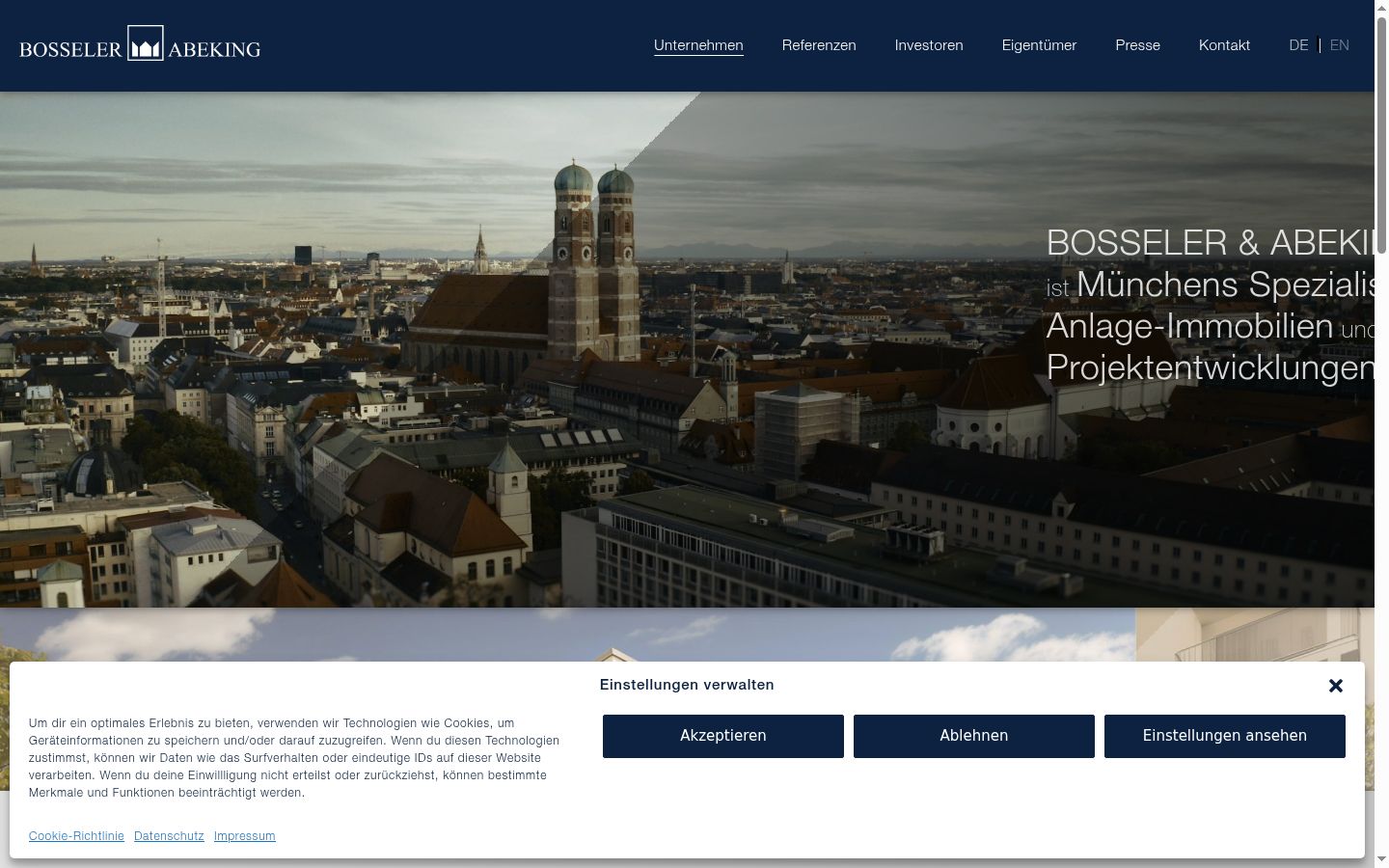This screenshot has height=868, width=1389.
Task: Go to the Referenzen page
Action: (x=819, y=45)
